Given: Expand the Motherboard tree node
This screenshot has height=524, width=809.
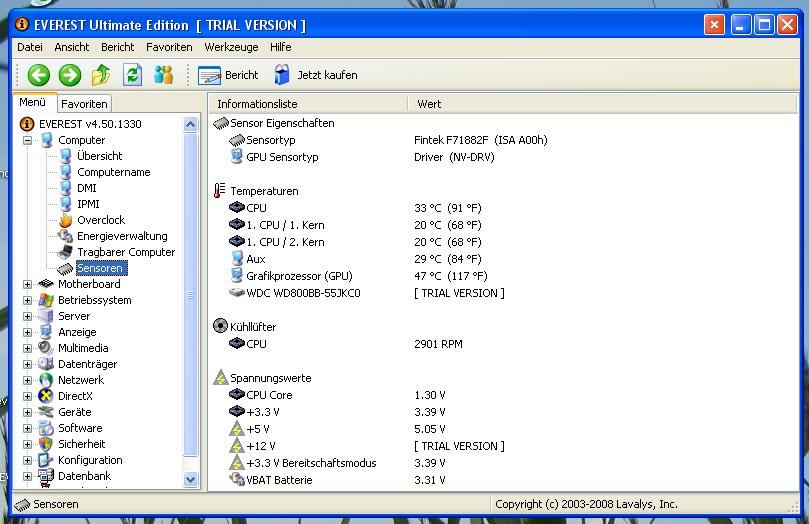Looking at the screenshot, I should [27, 284].
